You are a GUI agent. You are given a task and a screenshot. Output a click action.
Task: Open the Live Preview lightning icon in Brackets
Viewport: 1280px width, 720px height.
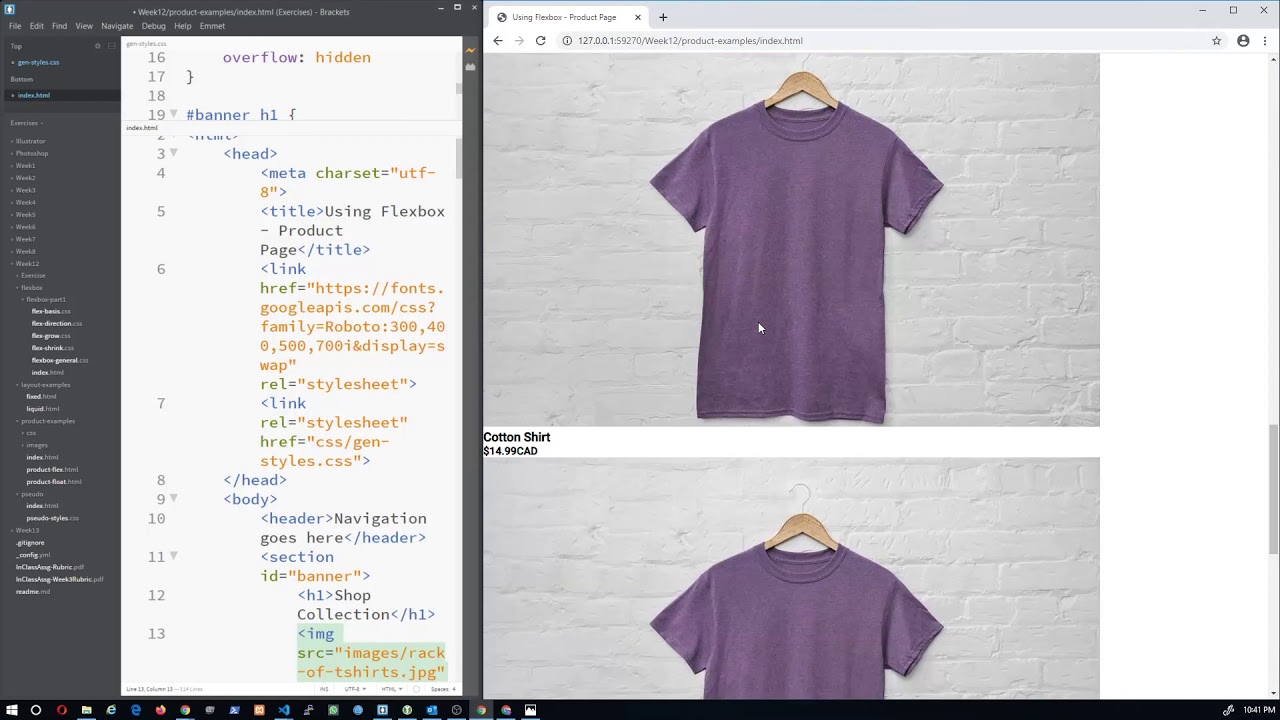click(x=470, y=50)
